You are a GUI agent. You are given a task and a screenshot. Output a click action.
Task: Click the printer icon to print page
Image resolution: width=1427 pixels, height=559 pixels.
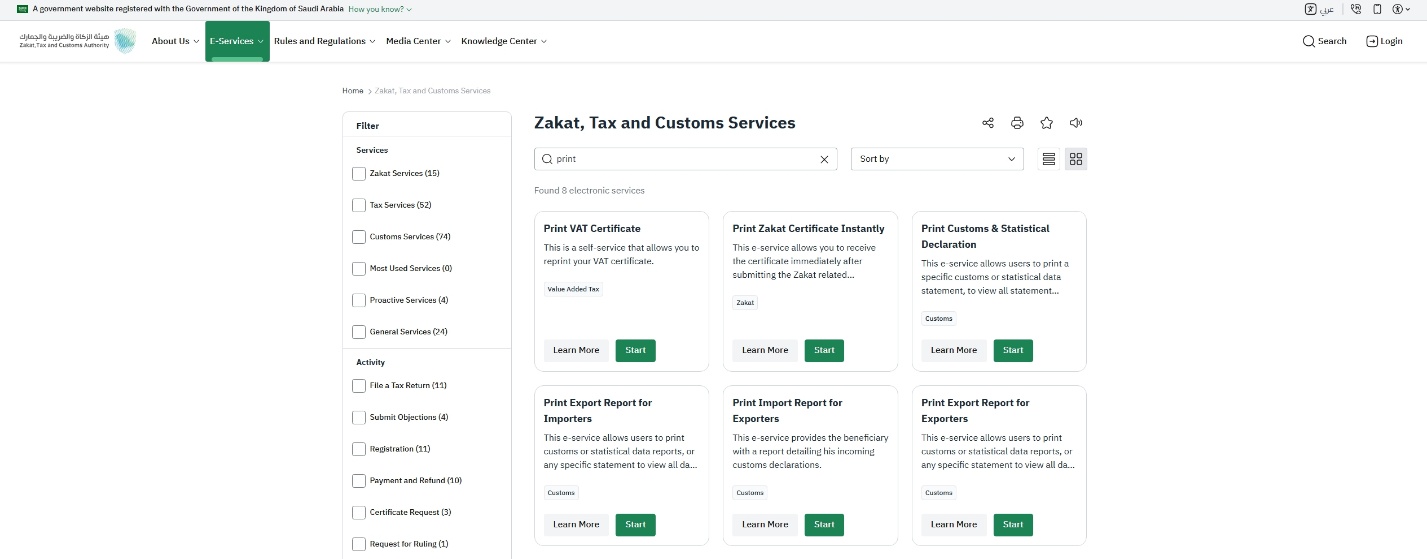[1017, 123]
